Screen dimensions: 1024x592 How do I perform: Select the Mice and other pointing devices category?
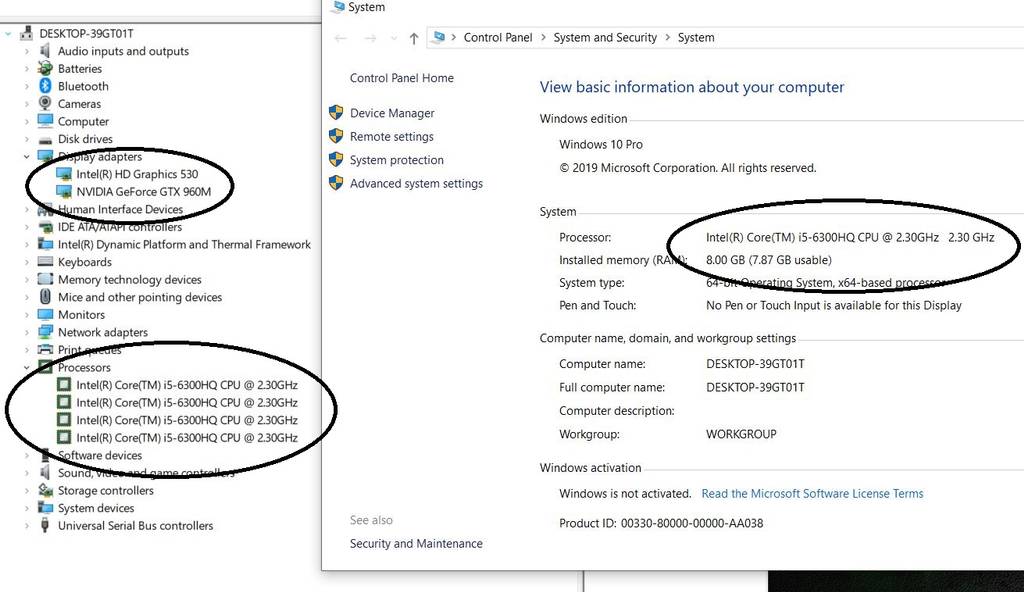[x=140, y=297]
